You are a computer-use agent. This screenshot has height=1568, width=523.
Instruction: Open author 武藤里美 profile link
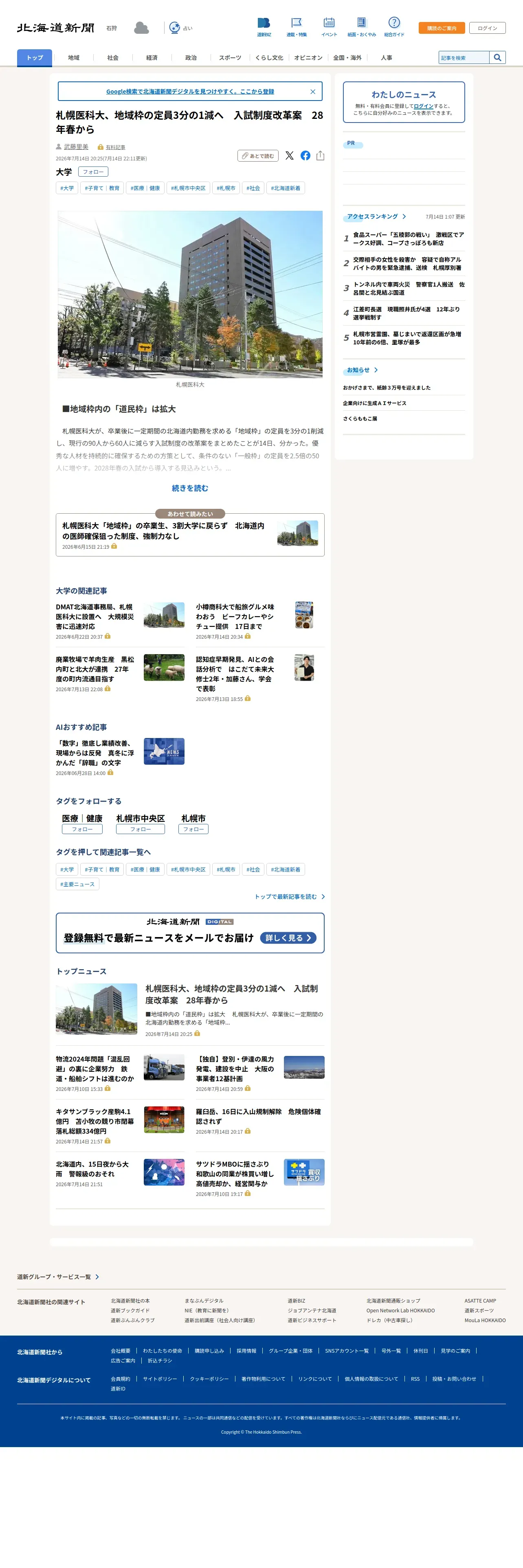(76, 147)
